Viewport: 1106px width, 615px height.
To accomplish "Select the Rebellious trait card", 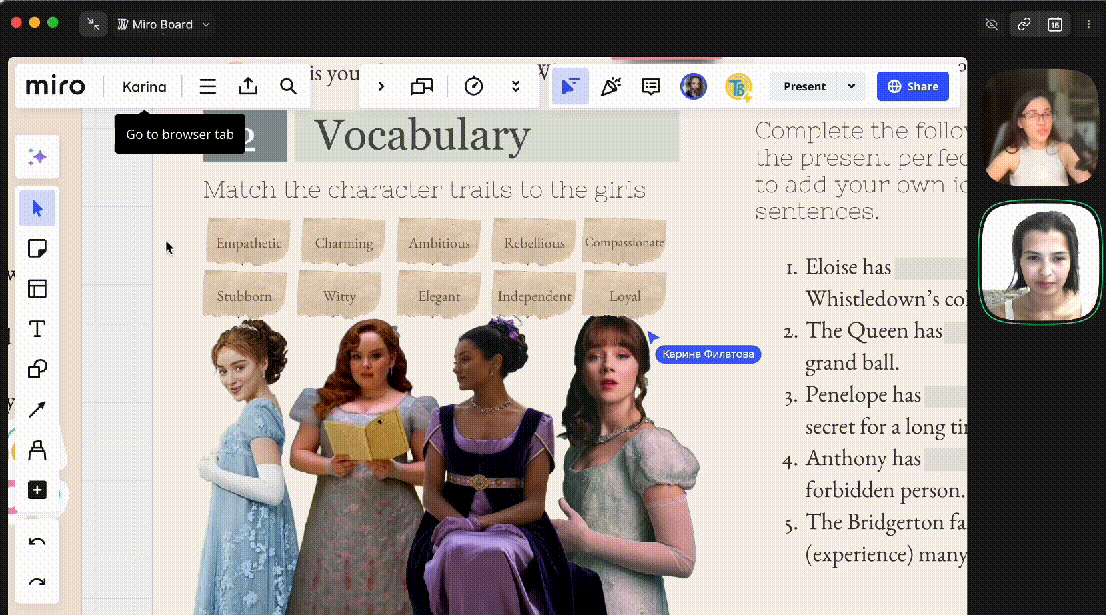I will [x=534, y=243].
